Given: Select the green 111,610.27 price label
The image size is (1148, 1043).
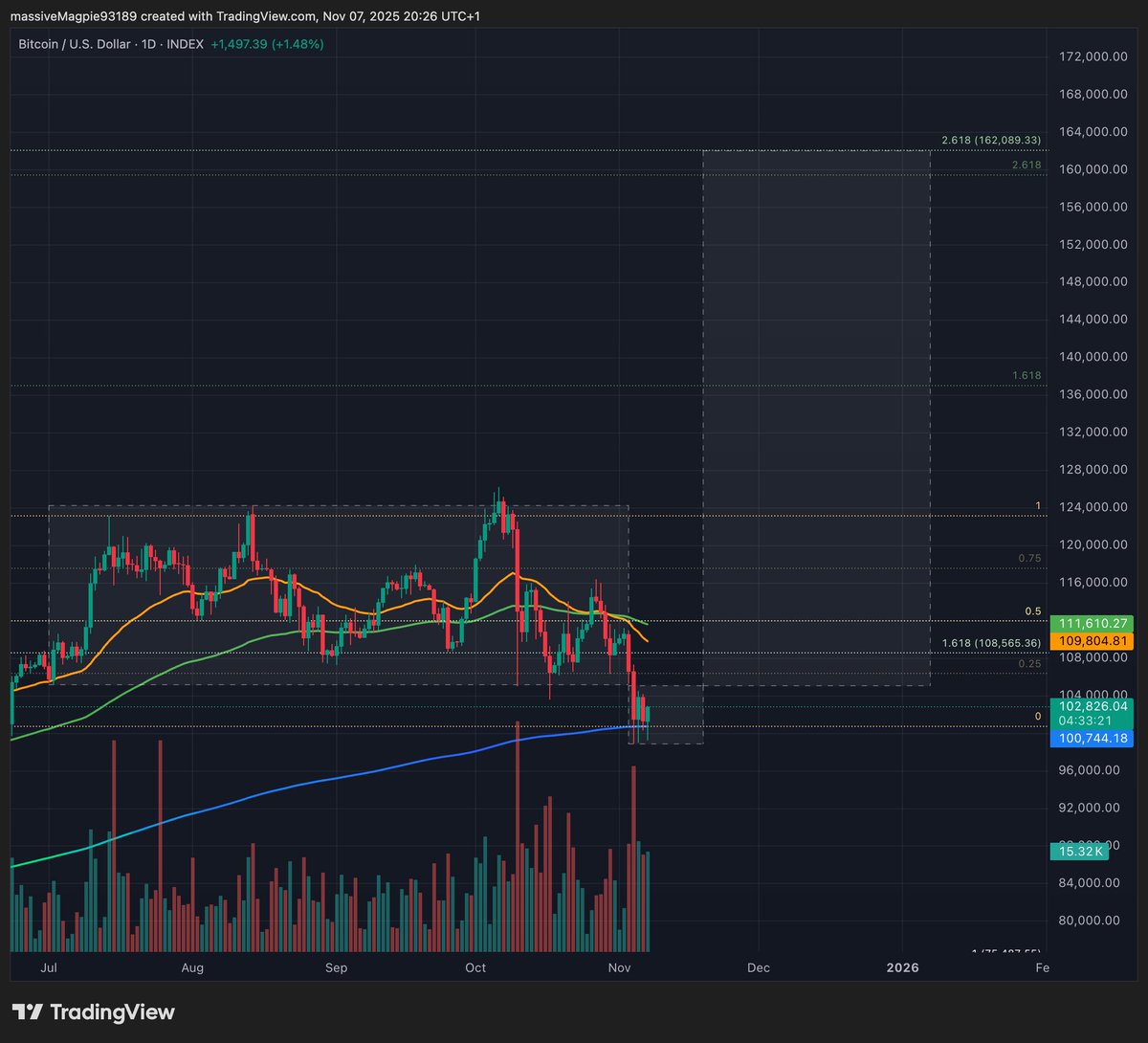Looking at the screenshot, I should [1092, 621].
